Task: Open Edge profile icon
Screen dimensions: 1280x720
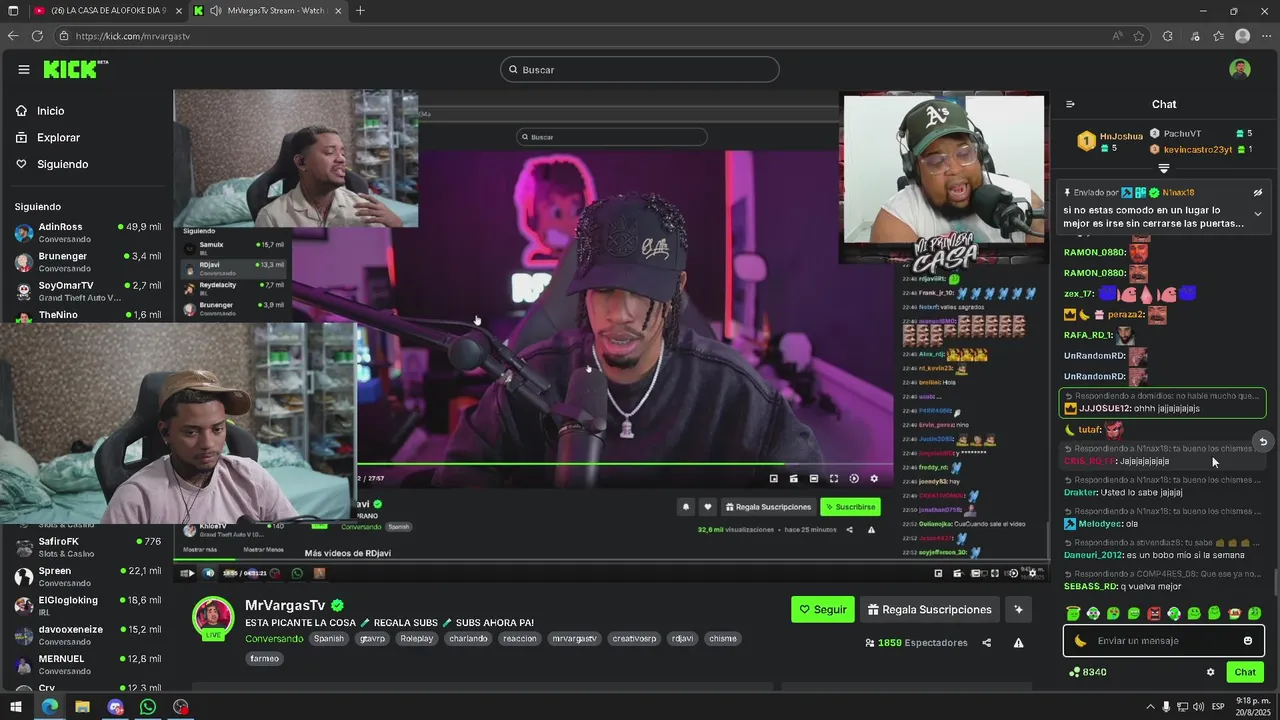Action: (1242, 36)
